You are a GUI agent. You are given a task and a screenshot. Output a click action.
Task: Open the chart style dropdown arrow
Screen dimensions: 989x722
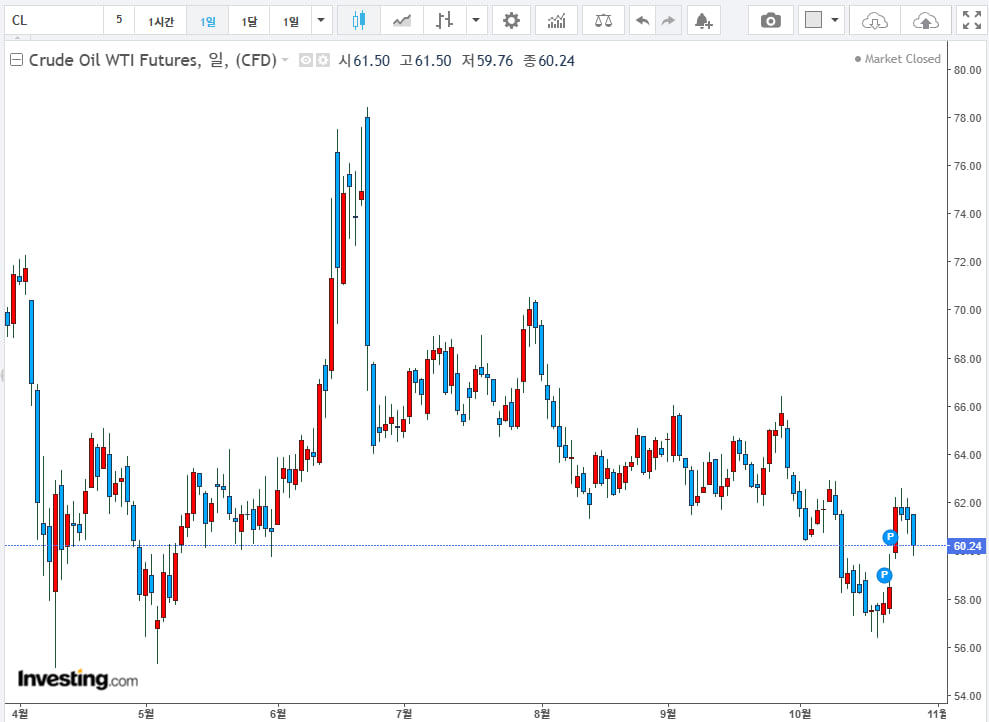[475, 20]
